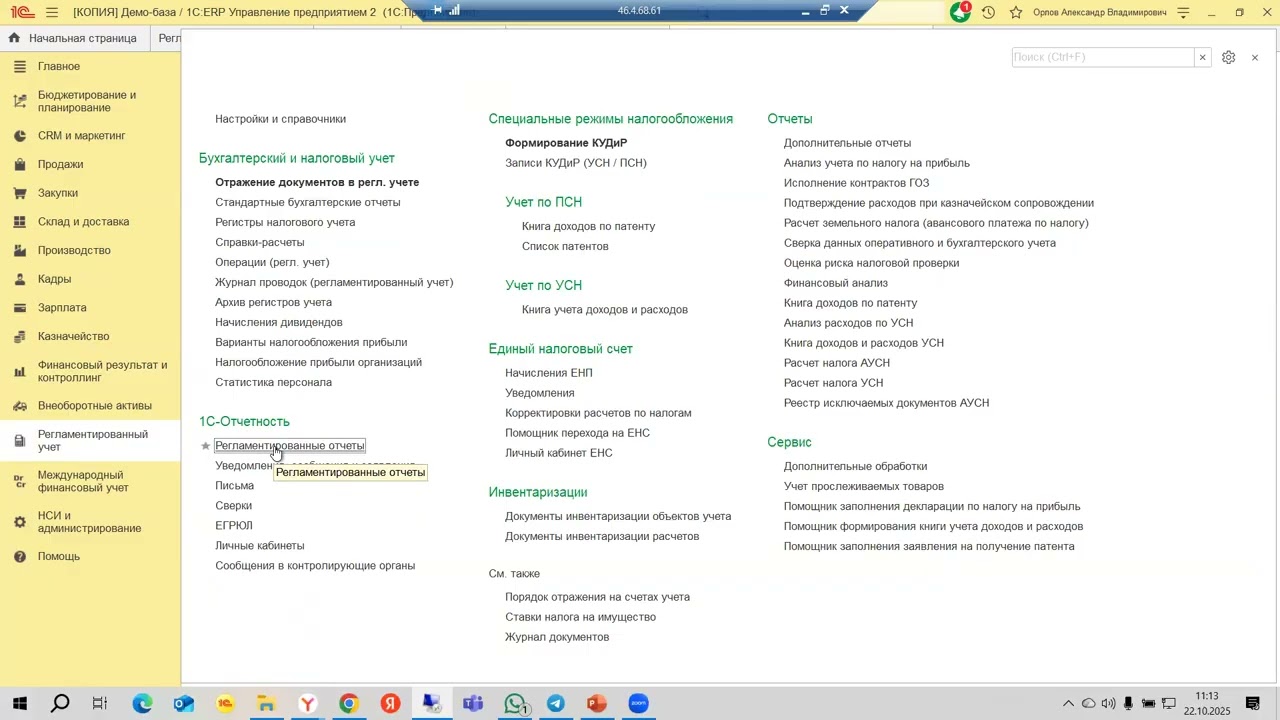
Task: Open Расчет налога УСН report
Action: coord(833,383)
